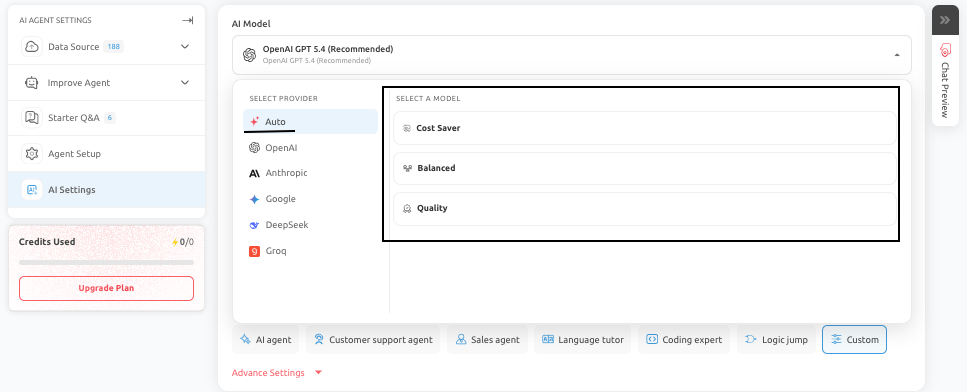Click the Agent Setup gear icon
This screenshot has width=967, height=392.
(x=32, y=153)
